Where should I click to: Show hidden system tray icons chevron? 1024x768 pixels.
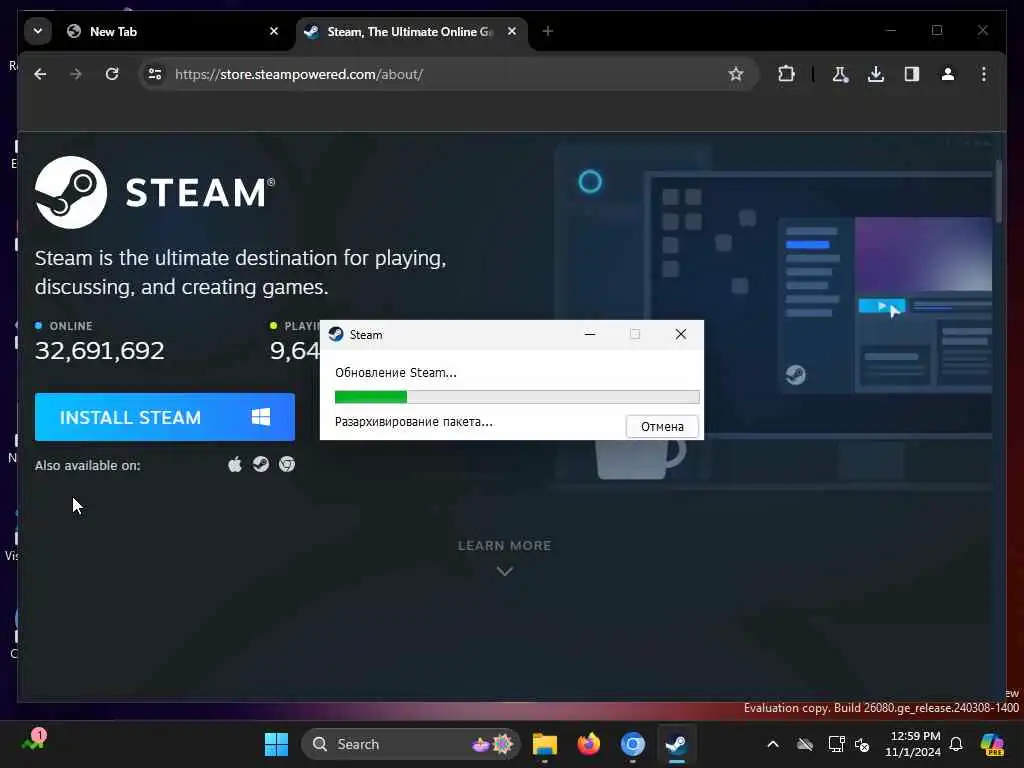point(773,744)
